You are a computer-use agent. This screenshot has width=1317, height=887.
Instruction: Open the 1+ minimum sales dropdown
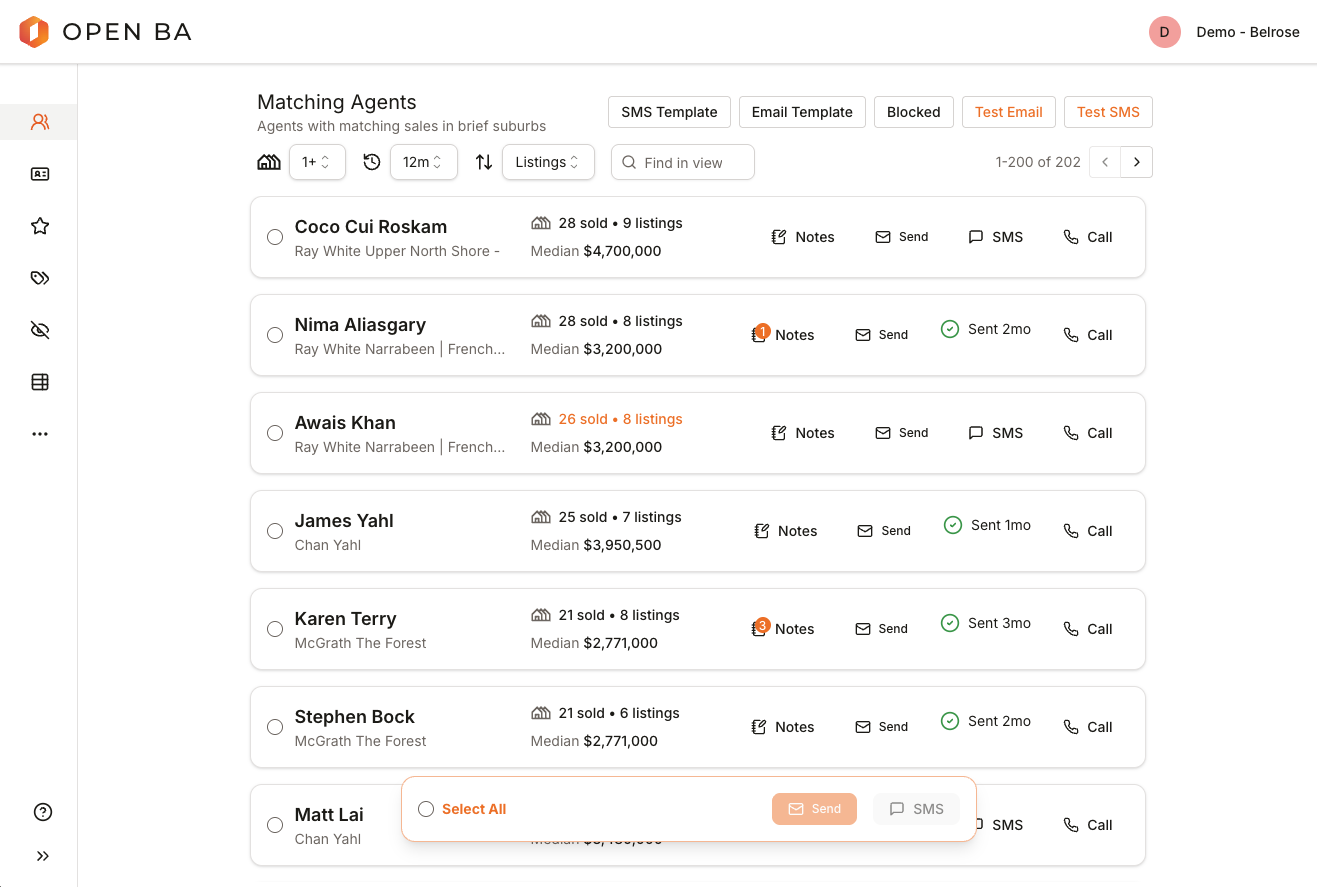tap(316, 162)
